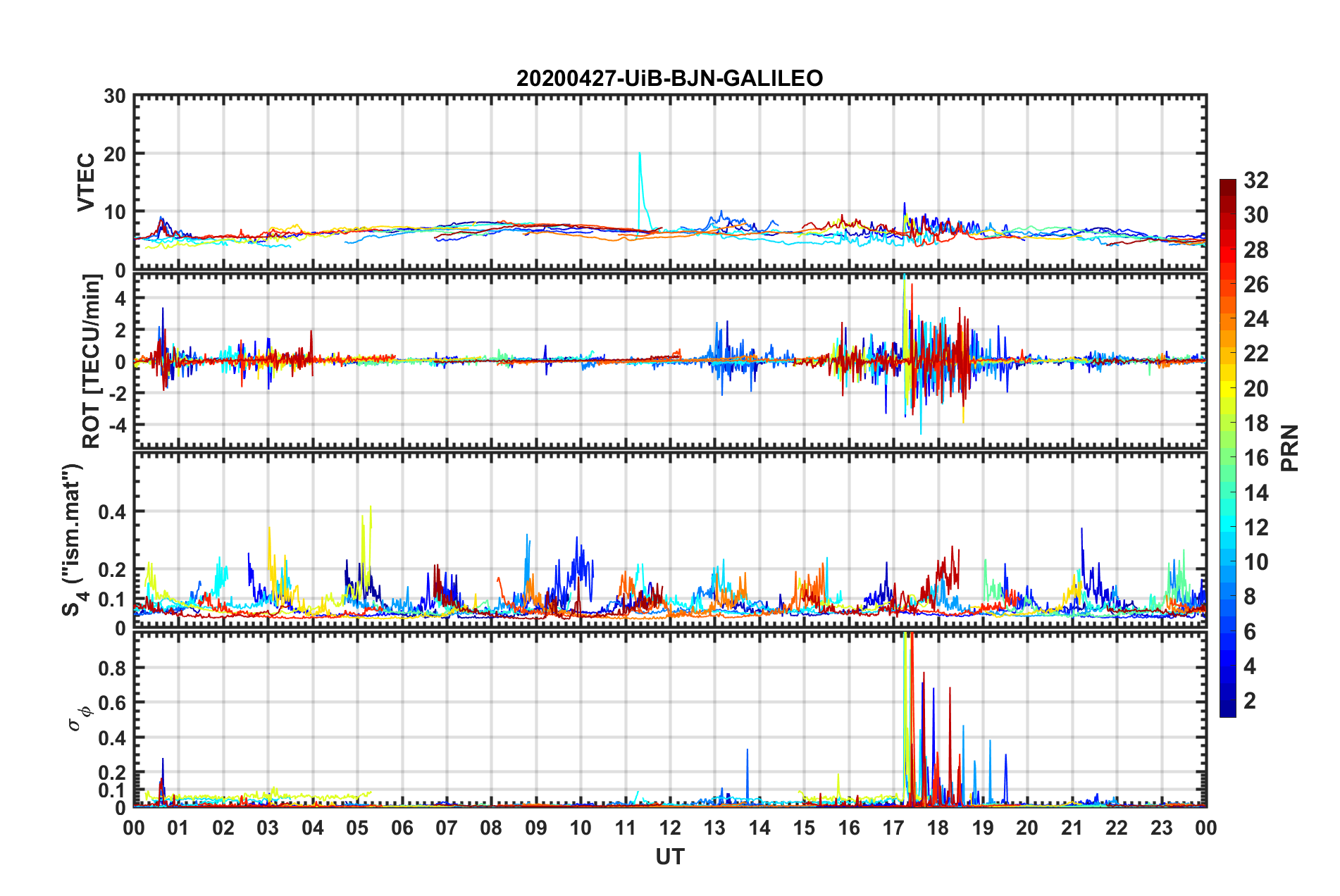Click the plot title 20200427-UiB-BJN-GALILEO
The width and height of the screenshot is (1340, 896).
click(669, 78)
